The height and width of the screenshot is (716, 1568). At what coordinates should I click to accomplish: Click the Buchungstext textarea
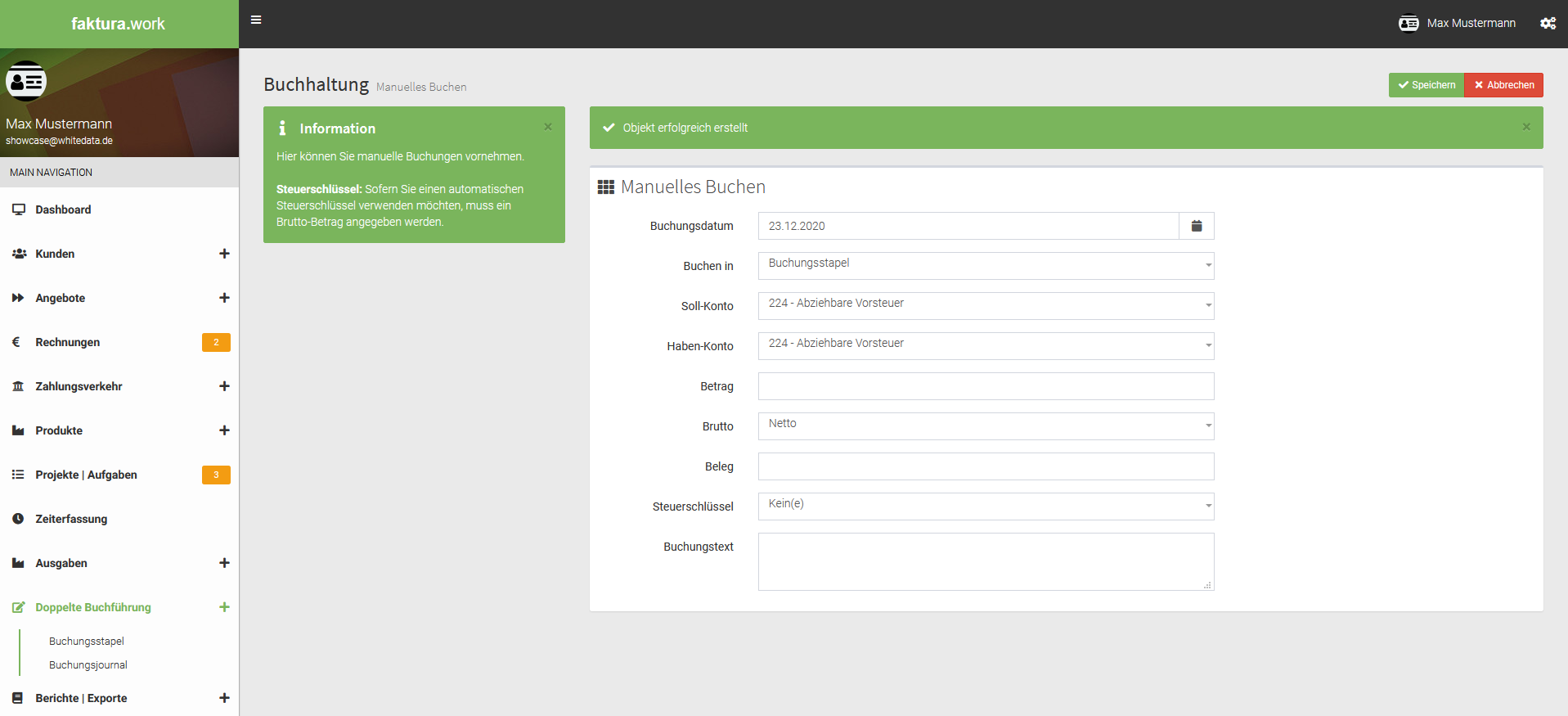tap(986, 561)
